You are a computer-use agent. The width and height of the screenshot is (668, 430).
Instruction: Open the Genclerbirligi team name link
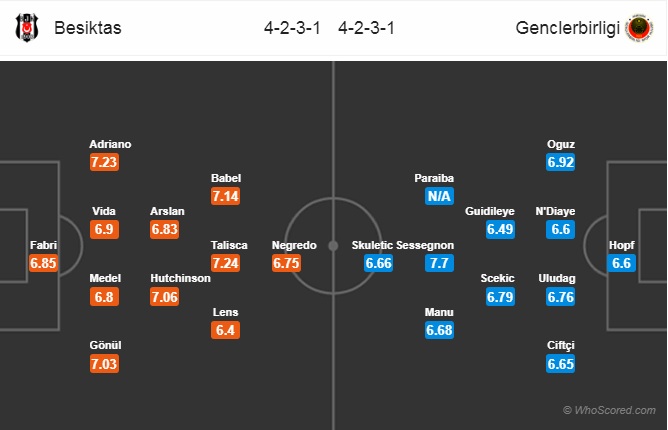click(567, 28)
